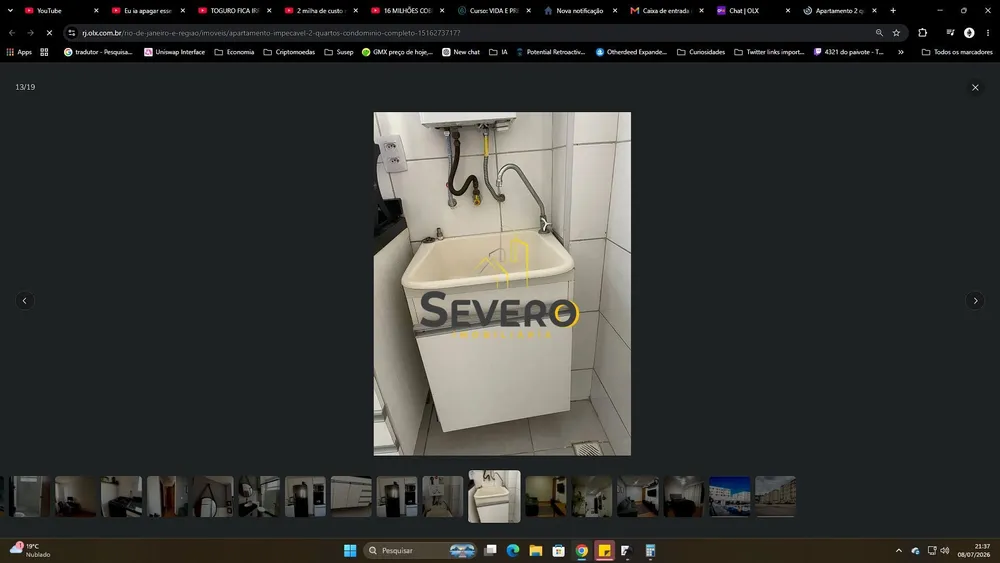Open the 'Uniswap Interface' bookmark
1000x563 pixels.
click(174, 52)
